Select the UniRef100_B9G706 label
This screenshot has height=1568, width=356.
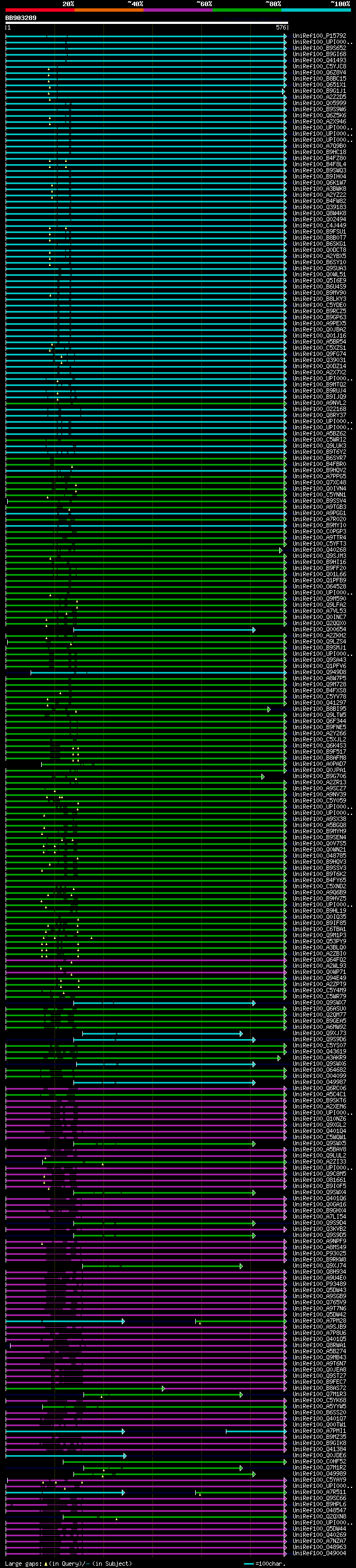tap(319, 776)
